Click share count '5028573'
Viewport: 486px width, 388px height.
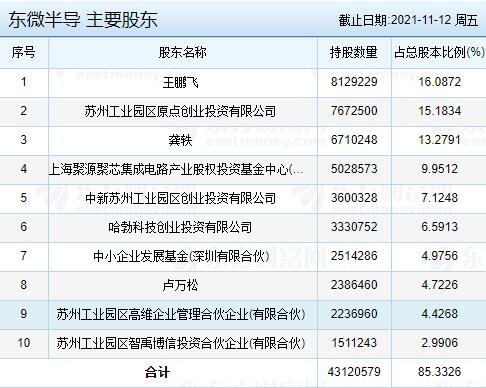point(354,169)
